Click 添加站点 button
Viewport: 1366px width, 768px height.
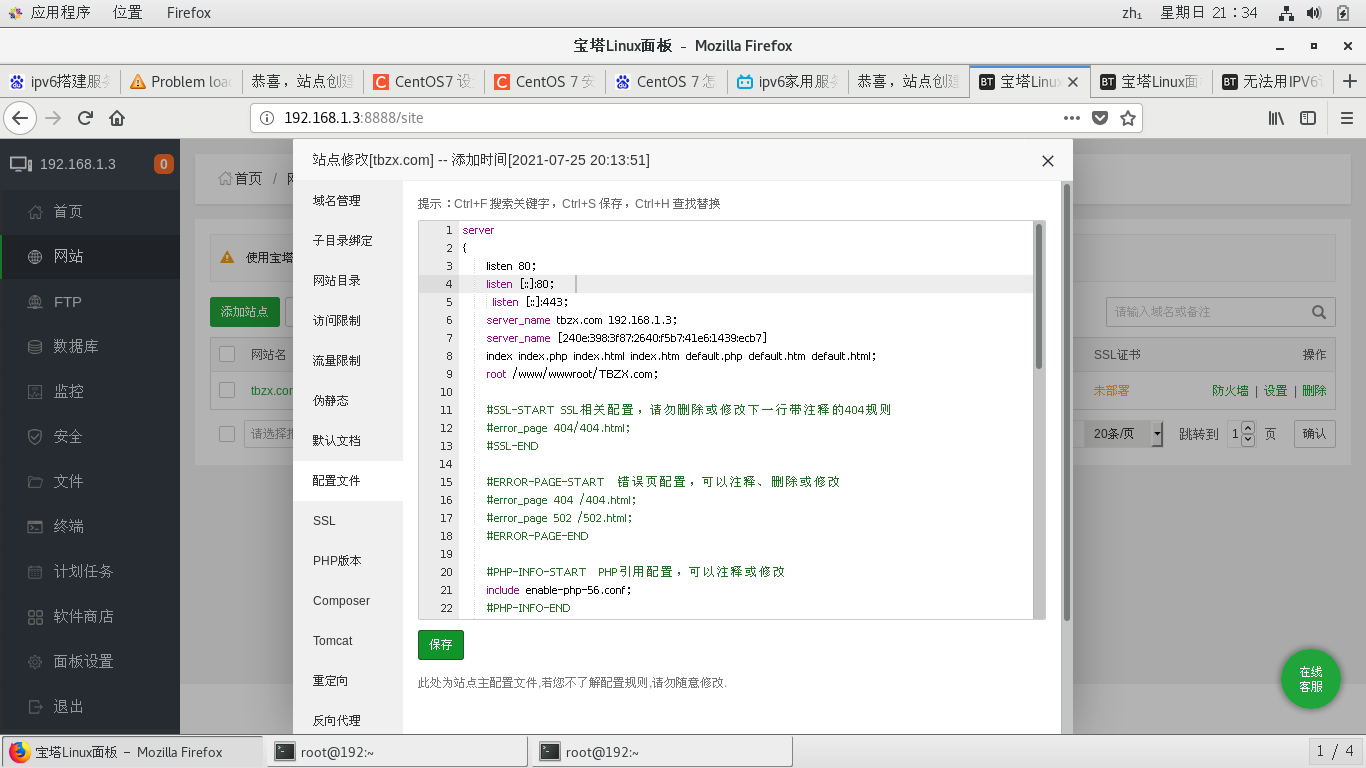[x=245, y=312]
